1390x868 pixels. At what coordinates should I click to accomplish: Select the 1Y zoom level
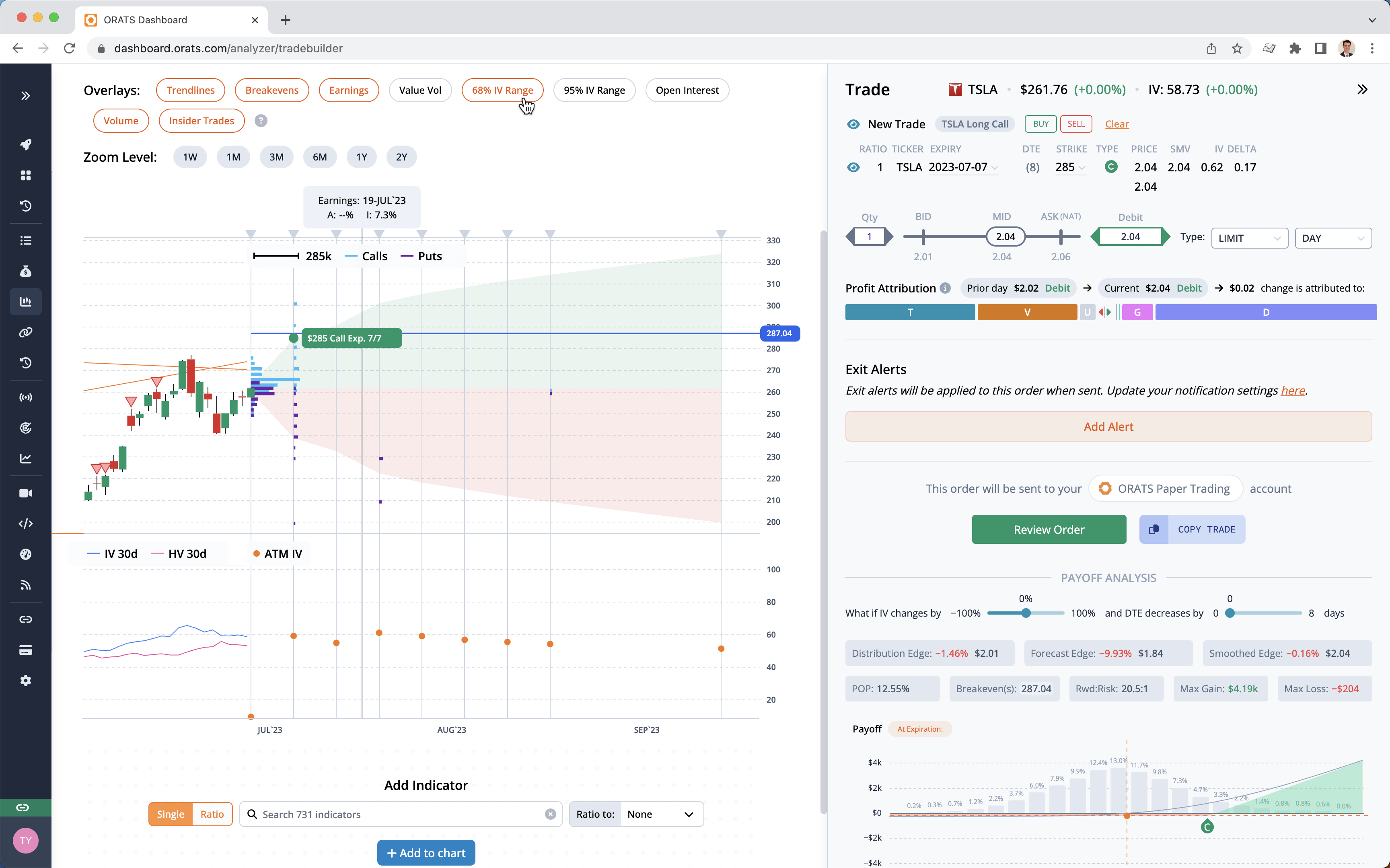coord(362,156)
